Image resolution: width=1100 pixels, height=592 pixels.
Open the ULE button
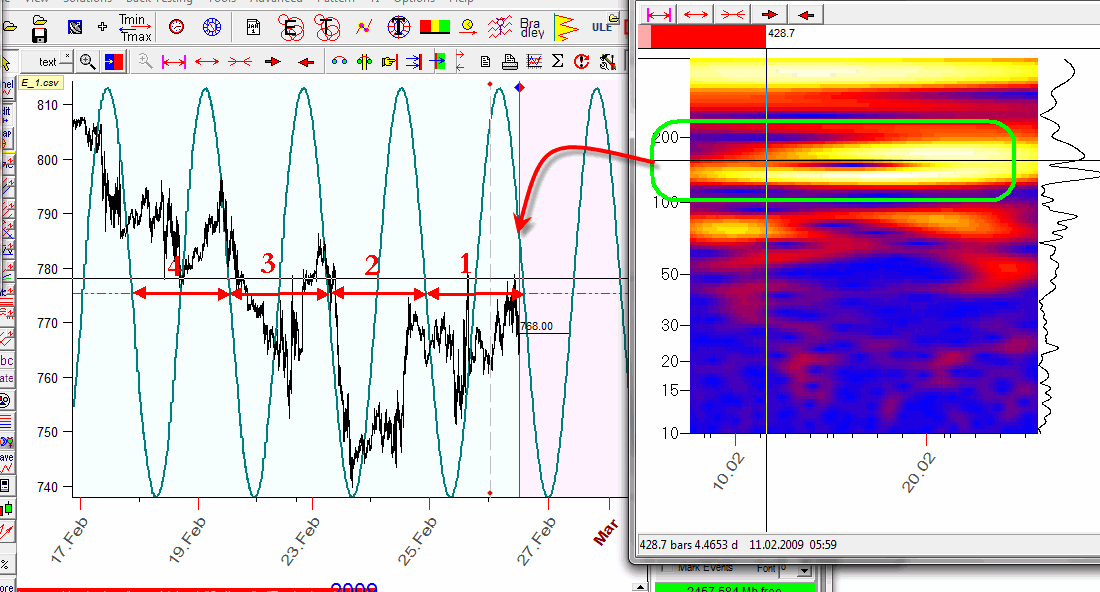pos(601,27)
